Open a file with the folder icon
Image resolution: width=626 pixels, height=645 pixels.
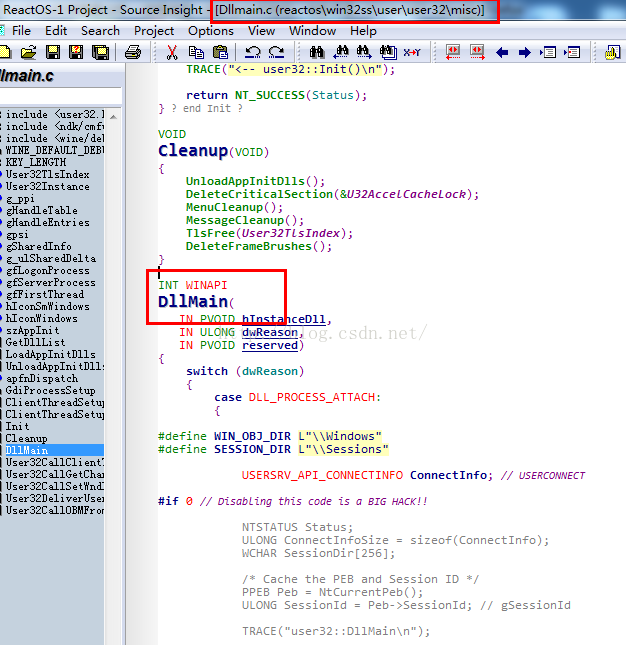29,52
